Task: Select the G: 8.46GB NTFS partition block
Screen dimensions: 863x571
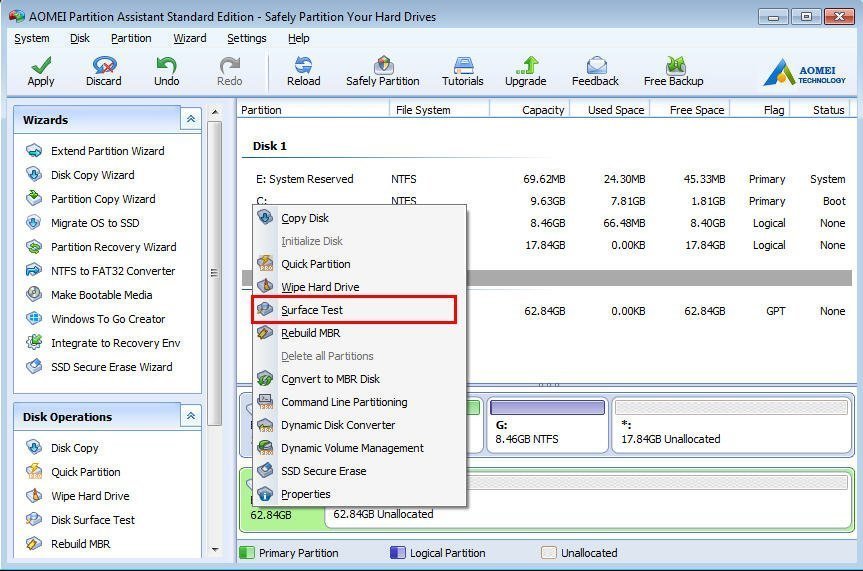Action: coord(548,425)
